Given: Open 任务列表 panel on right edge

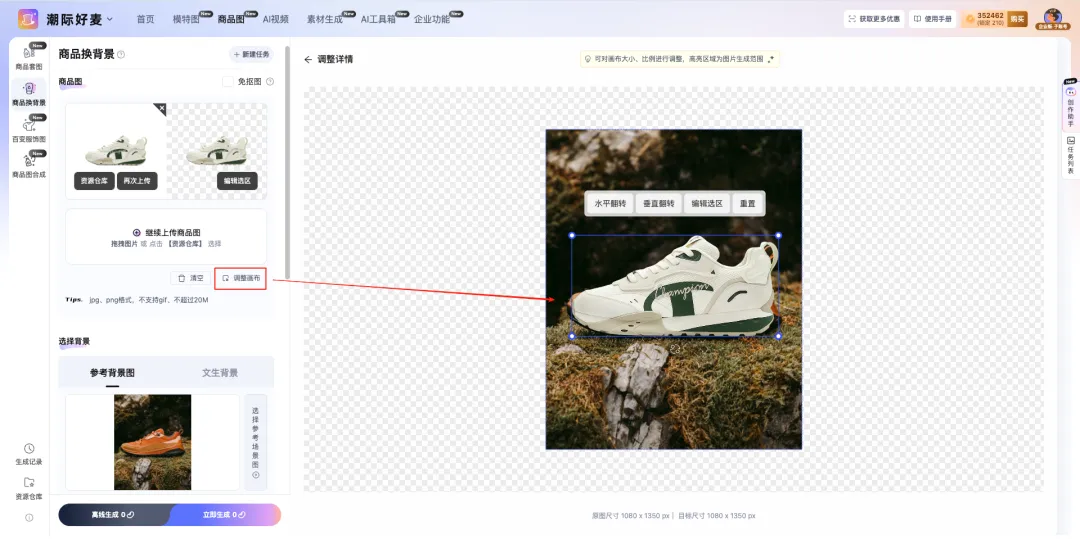Looking at the screenshot, I should 1070,156.
